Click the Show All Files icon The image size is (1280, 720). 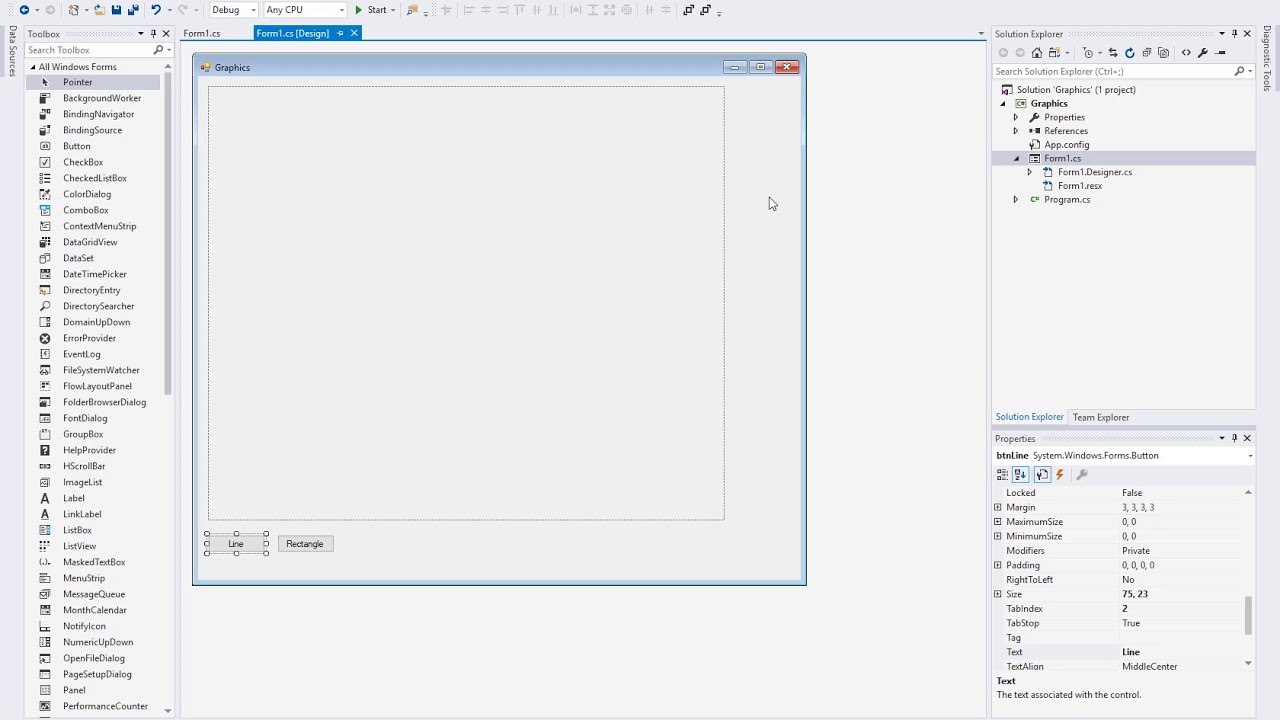[1163, 53]
